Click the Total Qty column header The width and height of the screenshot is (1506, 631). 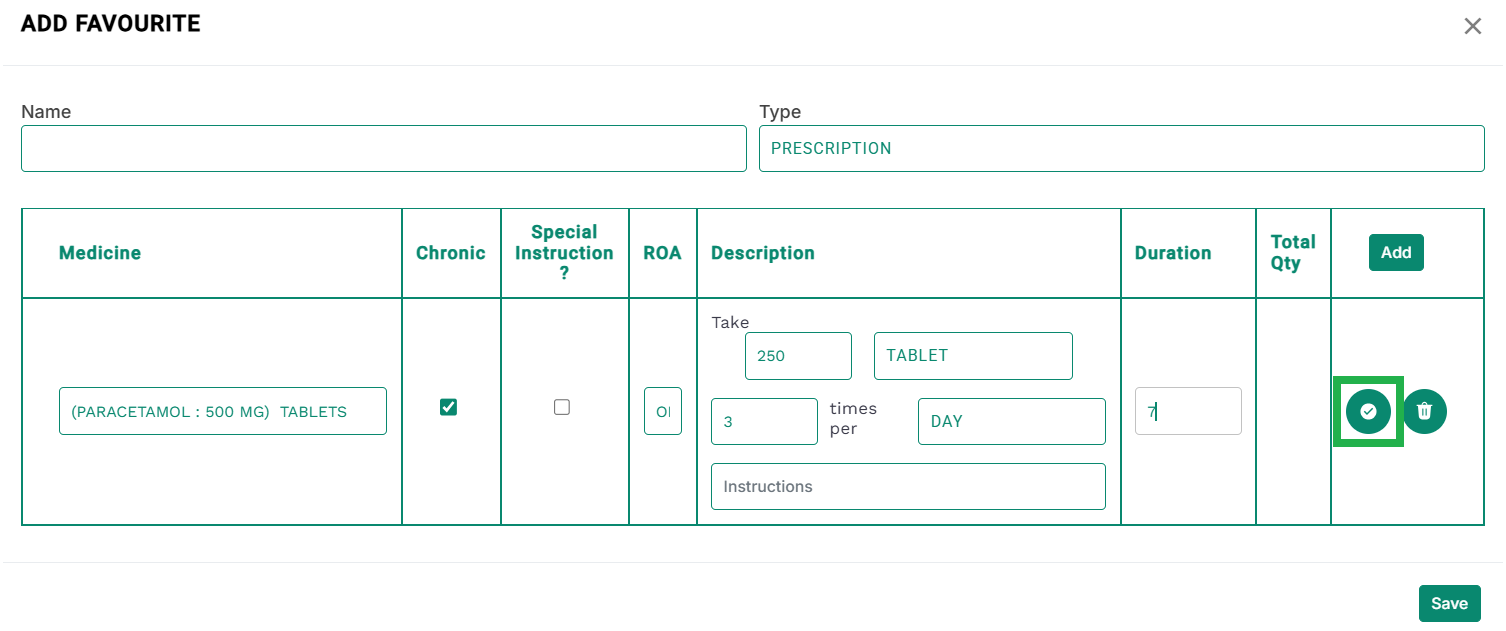point(1293,253)
